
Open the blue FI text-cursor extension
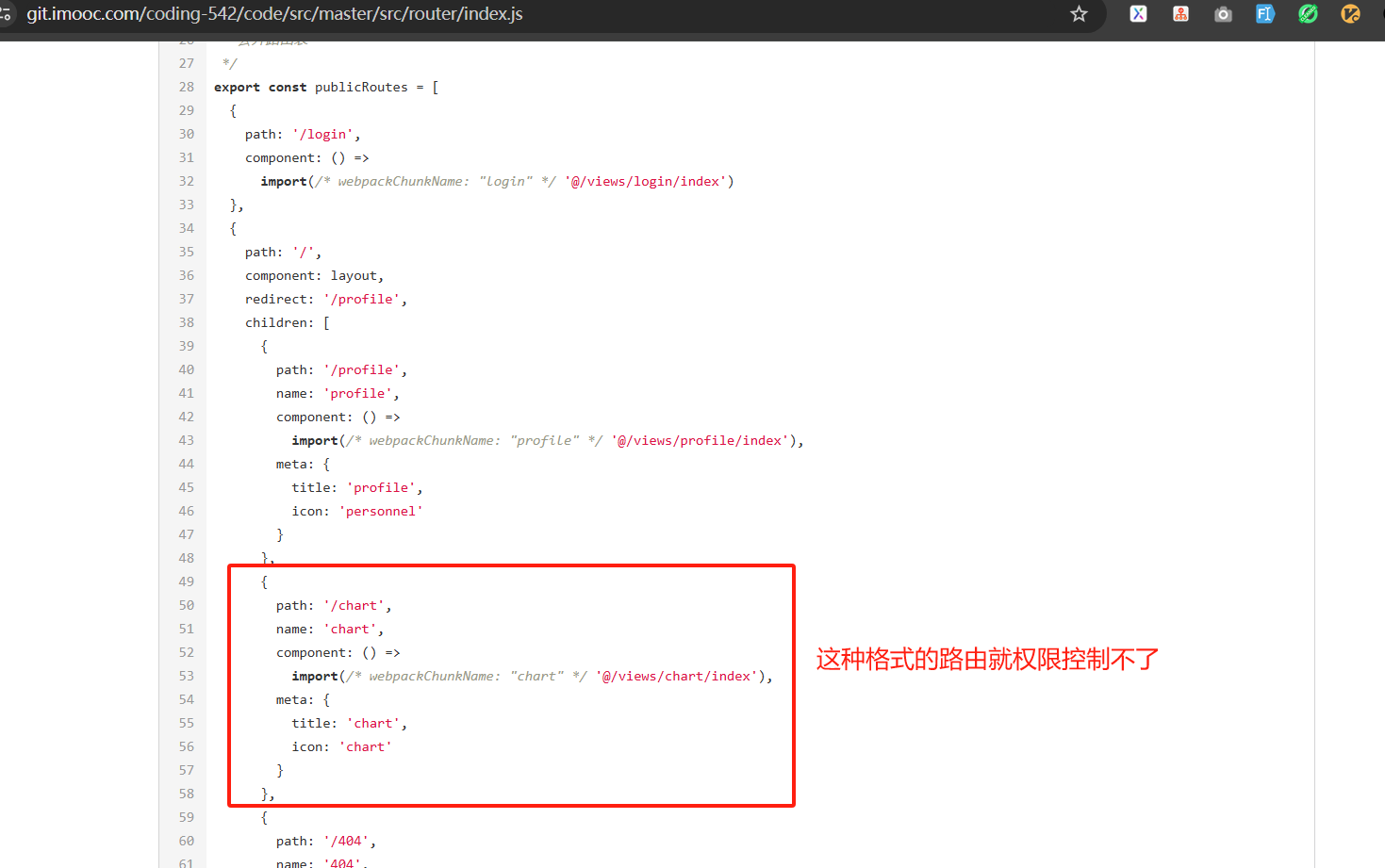1265,14
